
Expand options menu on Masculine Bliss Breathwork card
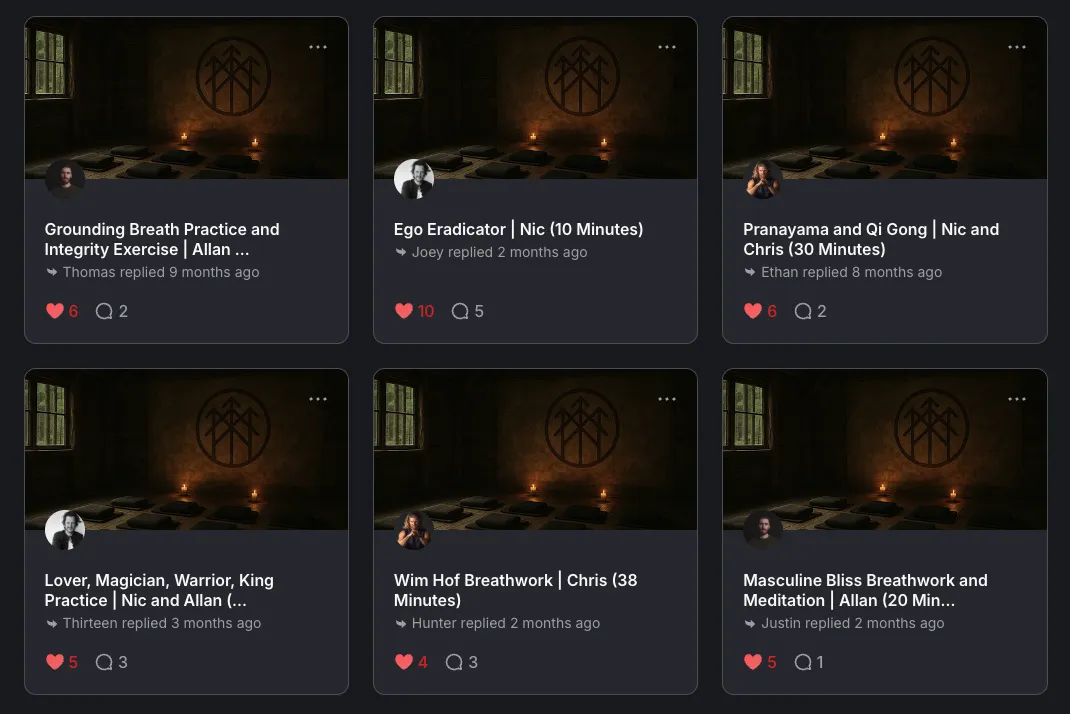(x=1017, y=399)
